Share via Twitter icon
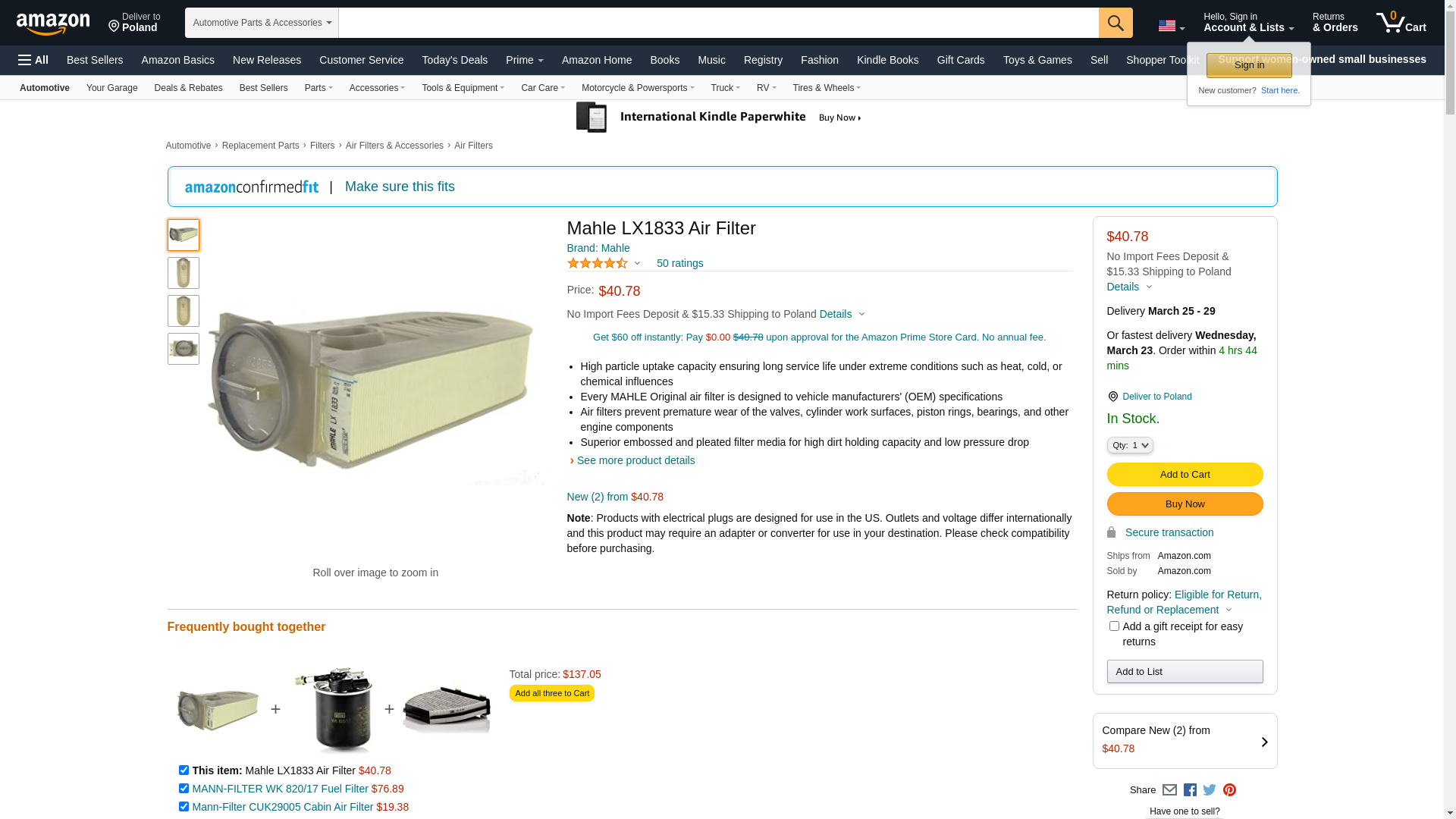Image resolution: width=1456 pixels, height=819 pixels. pyautogui.click(x=1210, y=790)
